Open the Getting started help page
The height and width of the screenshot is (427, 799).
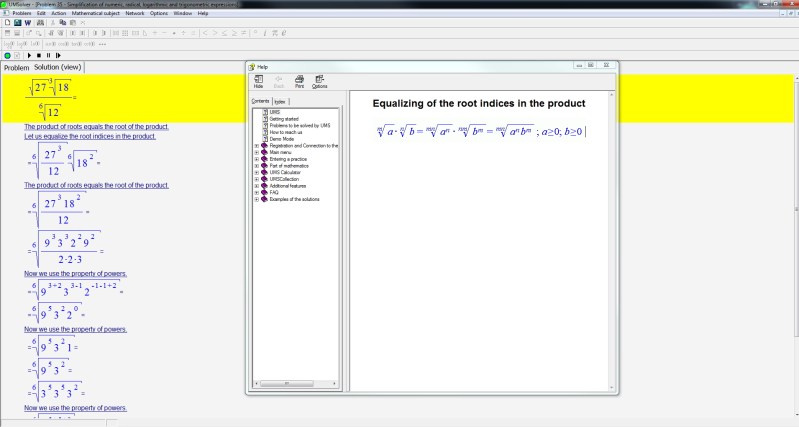coord(284,119)
